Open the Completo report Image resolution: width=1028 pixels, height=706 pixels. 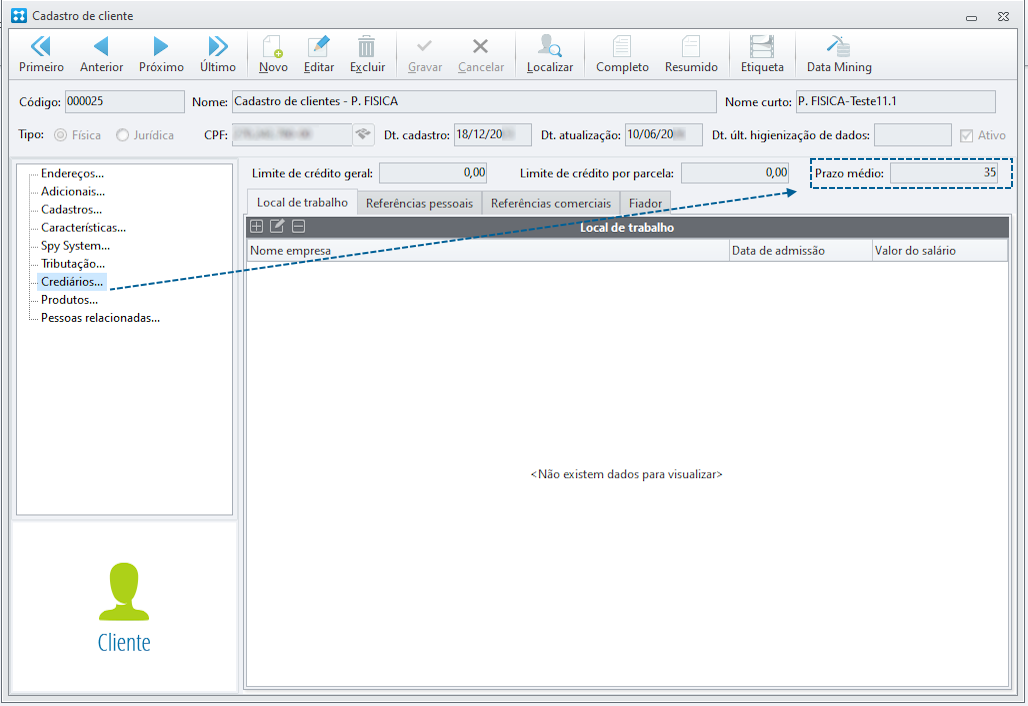pos(622,54)
